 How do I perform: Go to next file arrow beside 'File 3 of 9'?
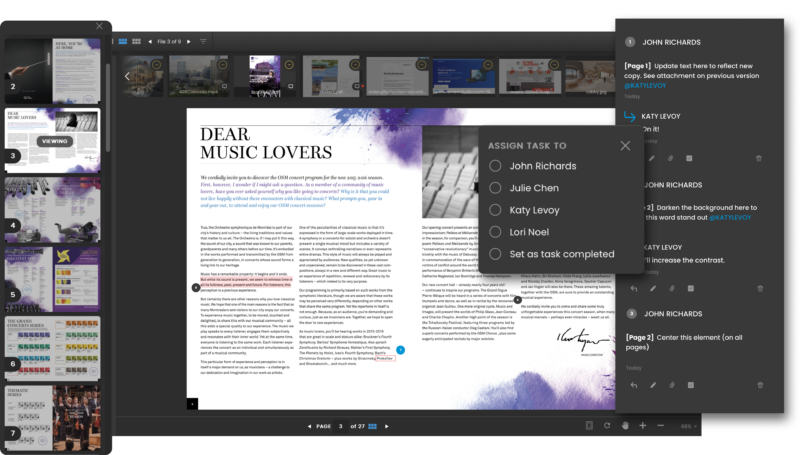(189, 41)
